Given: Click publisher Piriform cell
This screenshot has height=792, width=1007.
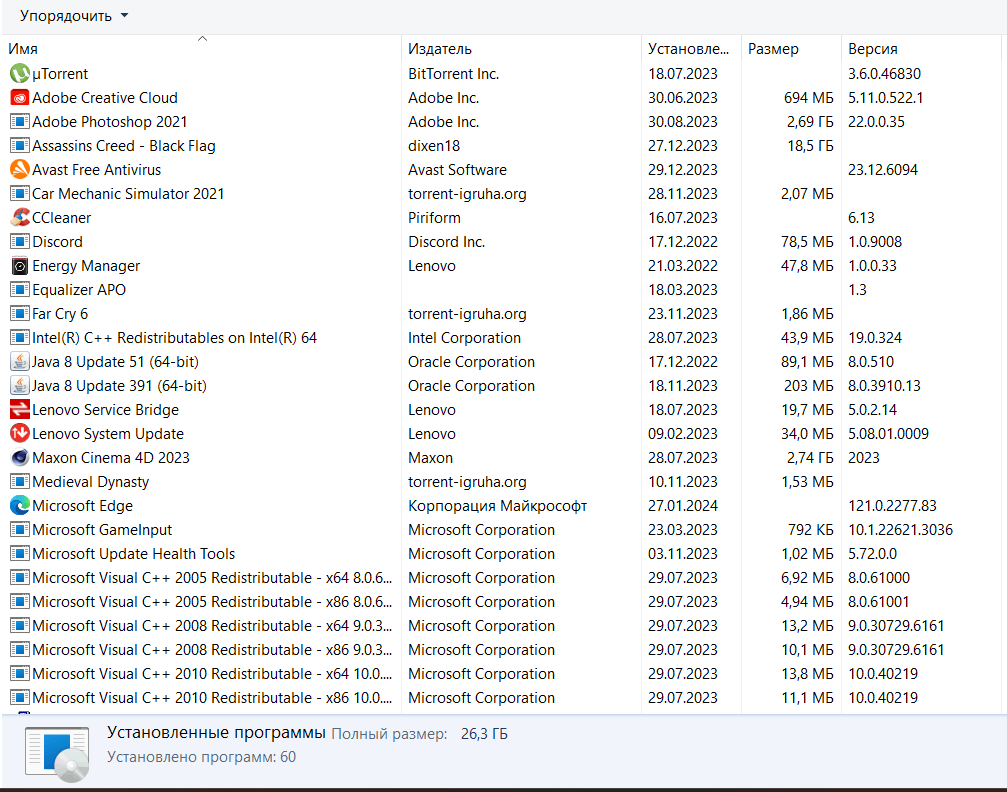Looking at the screenshot, I should pos(434,218).
